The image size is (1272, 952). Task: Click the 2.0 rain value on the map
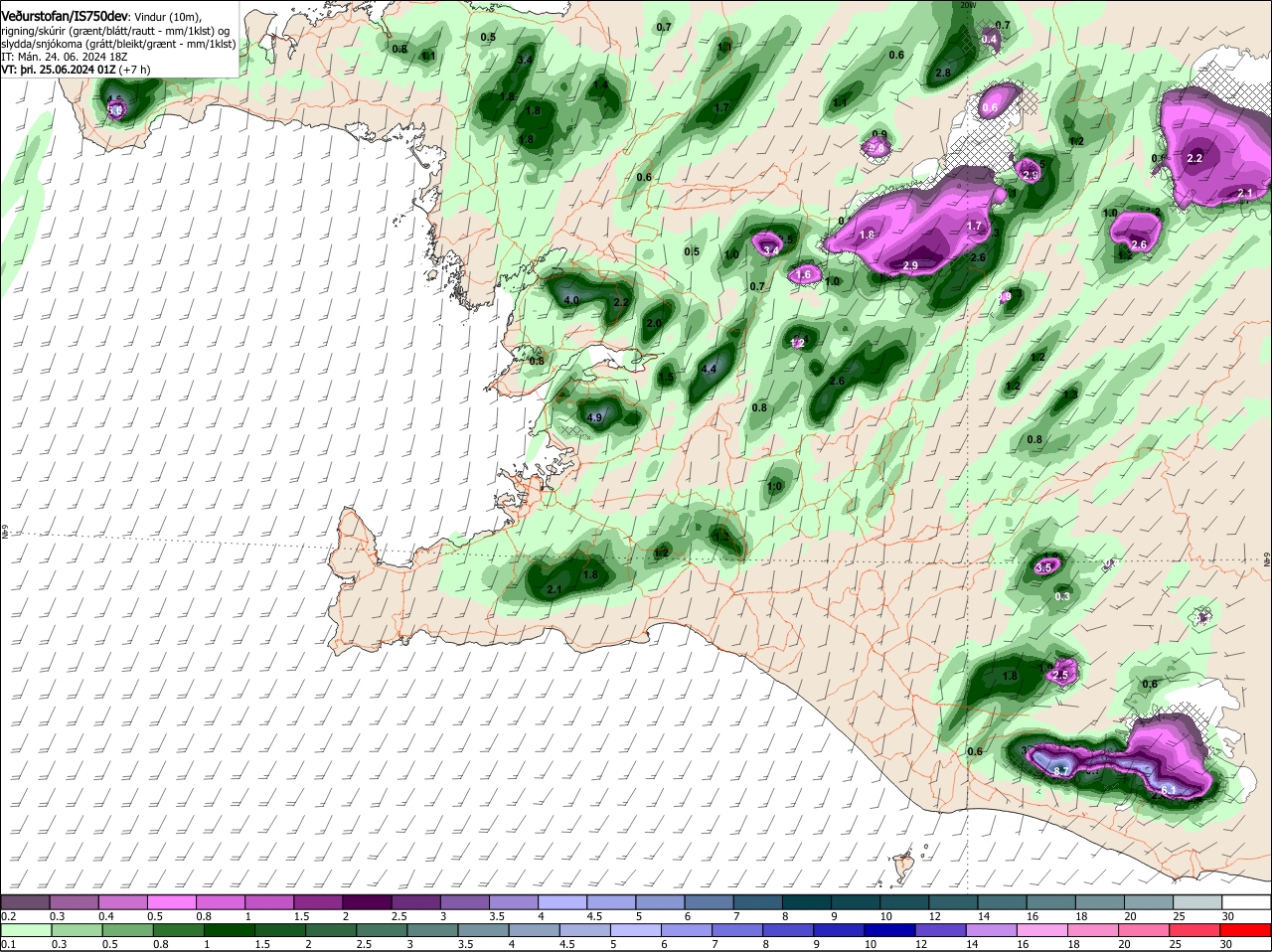(x=654, y=323)
